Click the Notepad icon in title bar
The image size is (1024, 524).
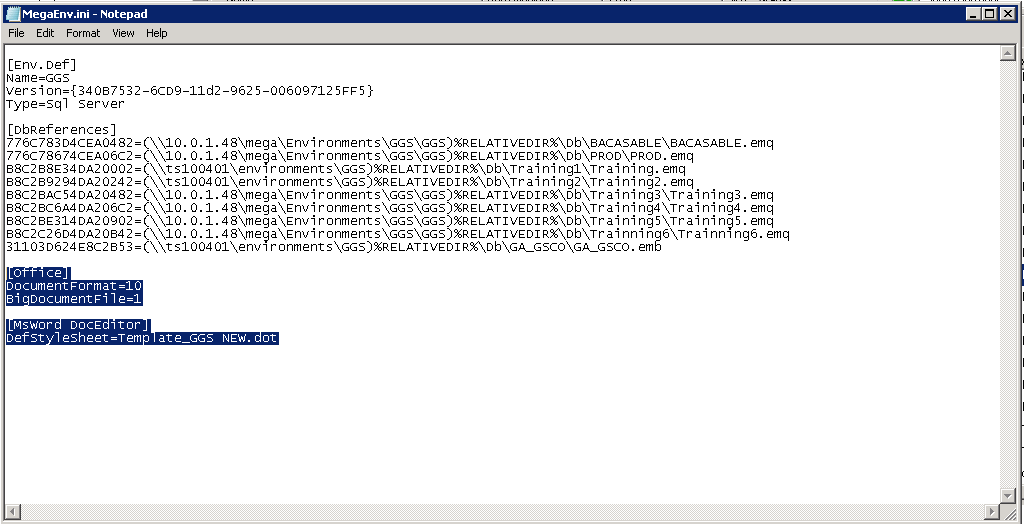coord(12,14)
